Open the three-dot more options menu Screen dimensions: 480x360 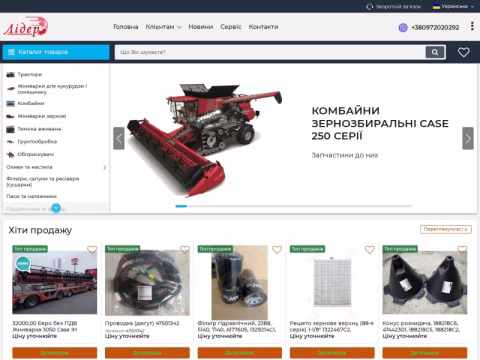(x=472, y=26)
